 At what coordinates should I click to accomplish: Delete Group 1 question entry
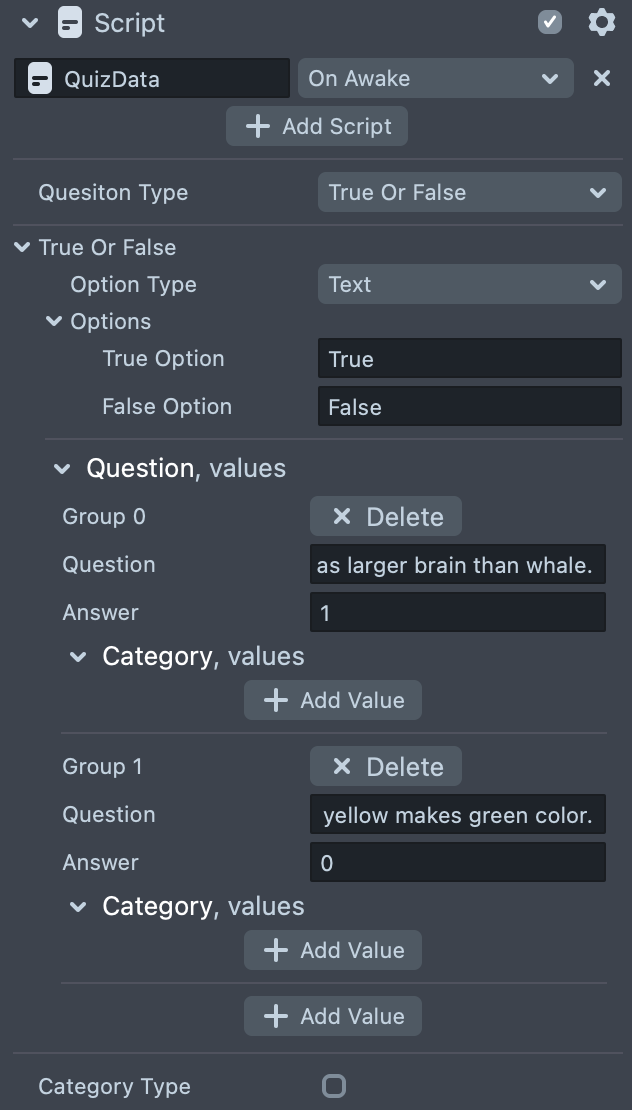[x=385, y=766]
